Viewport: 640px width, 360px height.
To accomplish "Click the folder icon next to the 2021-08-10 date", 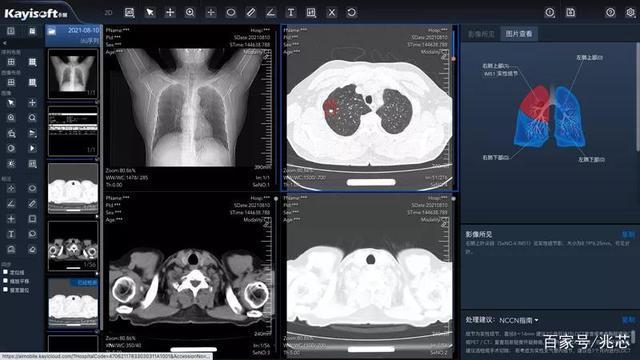I will coord(52,31).
